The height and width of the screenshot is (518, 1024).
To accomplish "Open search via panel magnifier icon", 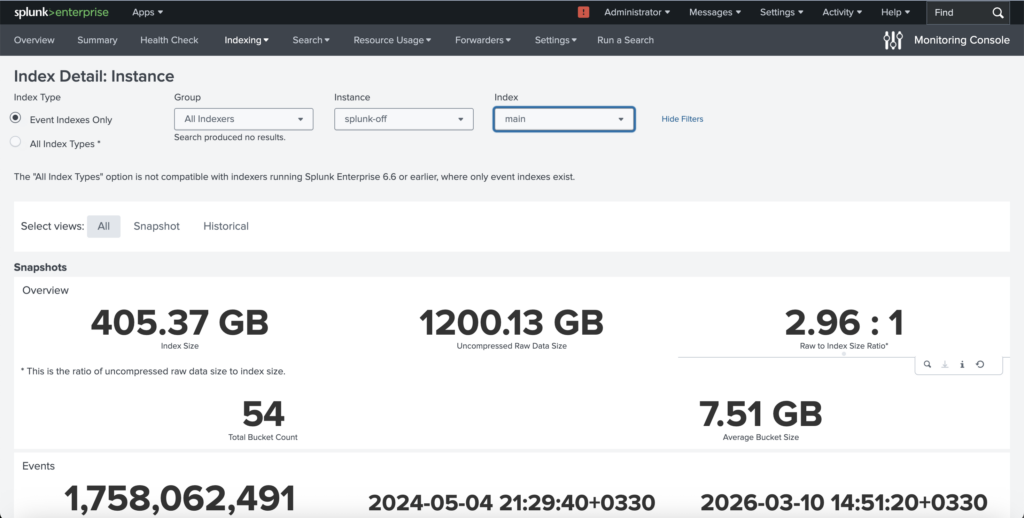I will (x=927, y=364).
